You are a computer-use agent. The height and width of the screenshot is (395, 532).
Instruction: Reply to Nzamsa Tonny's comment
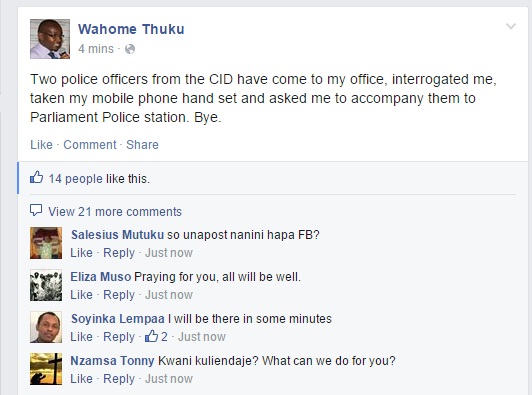119,379
